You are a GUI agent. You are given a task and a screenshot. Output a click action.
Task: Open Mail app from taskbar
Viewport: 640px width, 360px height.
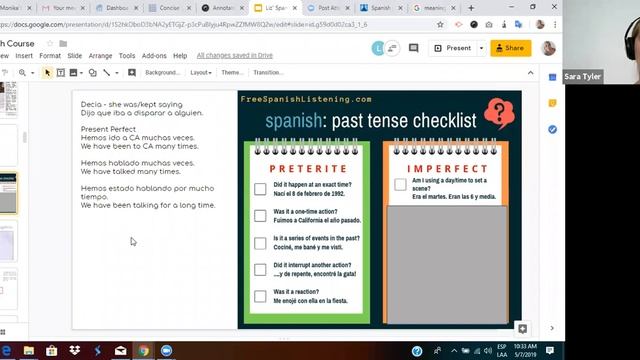point(120,351)
